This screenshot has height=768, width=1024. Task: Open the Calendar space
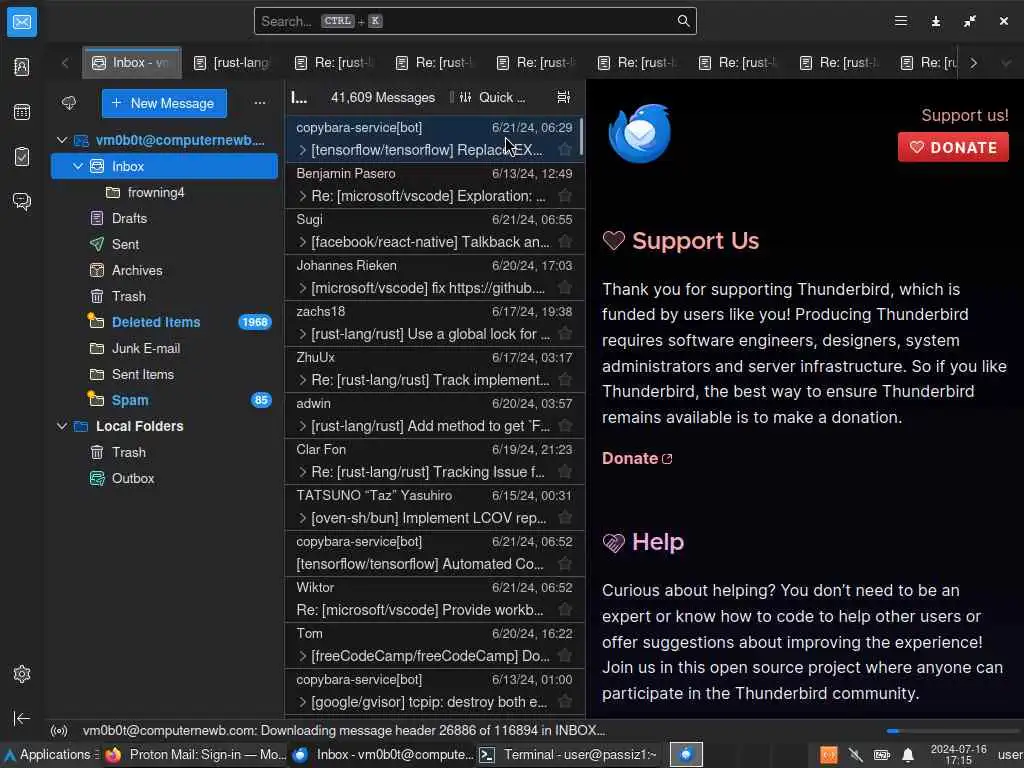[x=22, y=112]
